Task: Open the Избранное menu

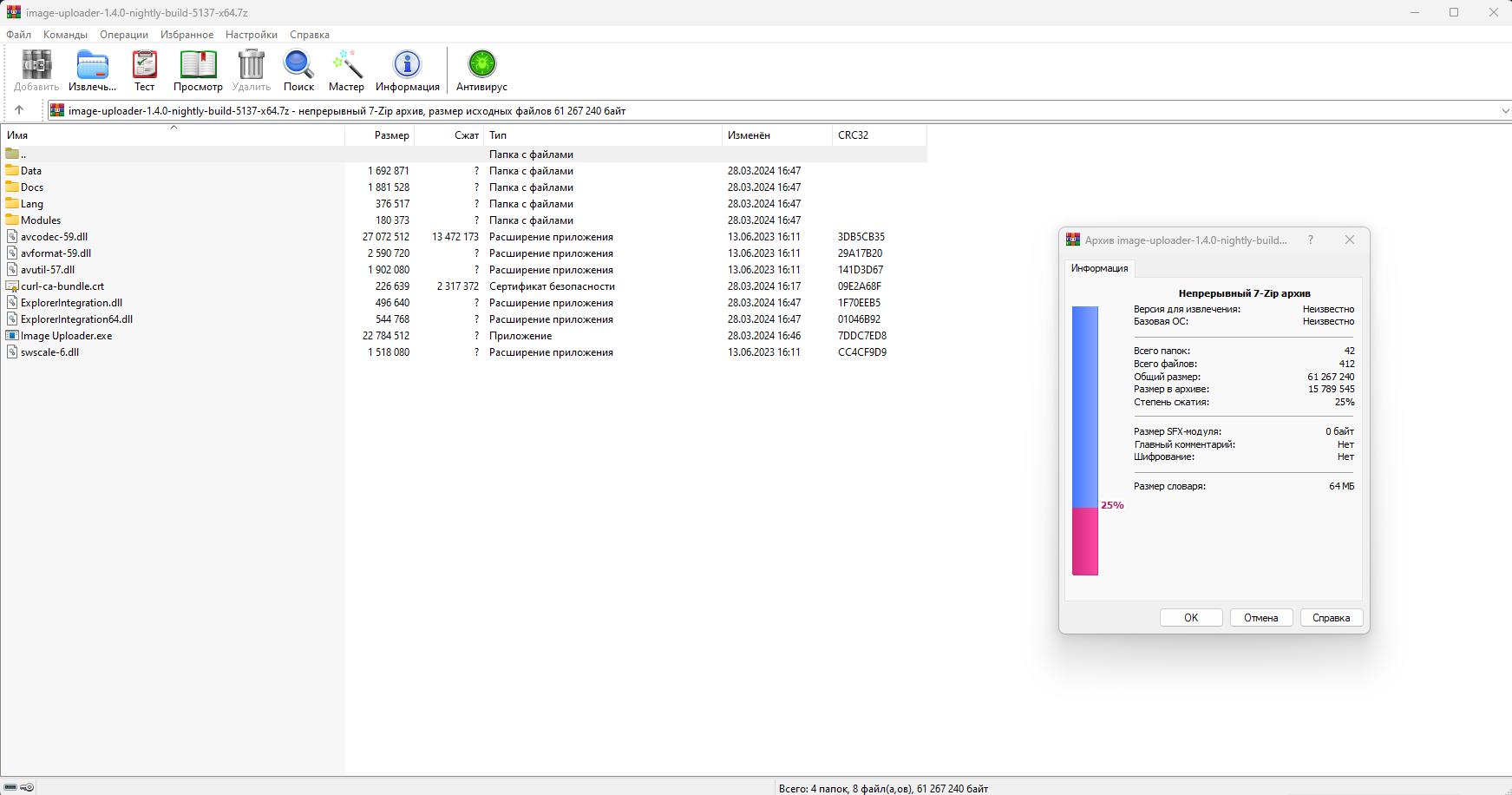Action: (187, 35)
